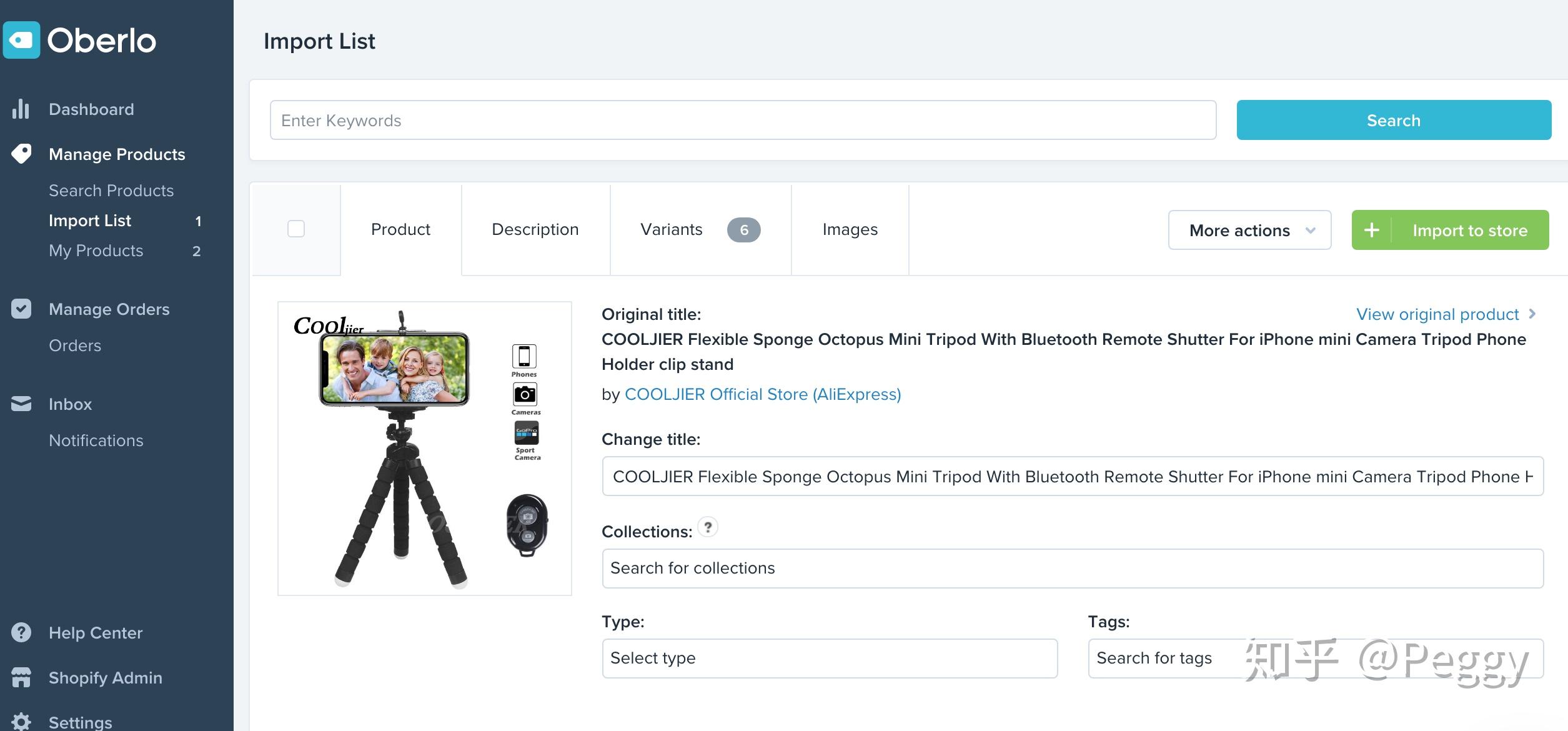The width and height of the screenshot is (1568, 731).
Task: Click the Import List page heading
Action: (319, 41)
